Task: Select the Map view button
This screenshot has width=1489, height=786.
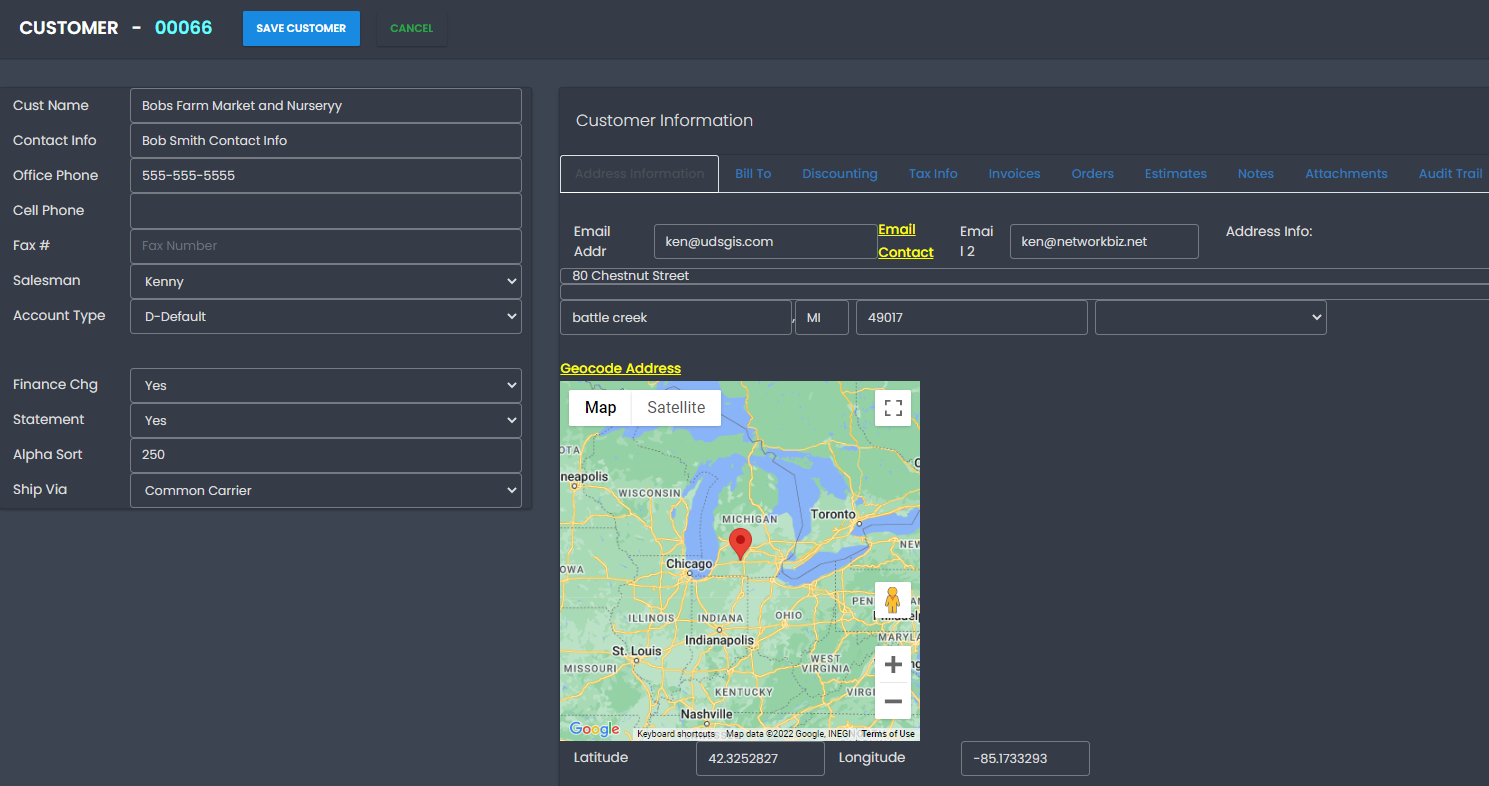Action: click(x=600, y=407)
